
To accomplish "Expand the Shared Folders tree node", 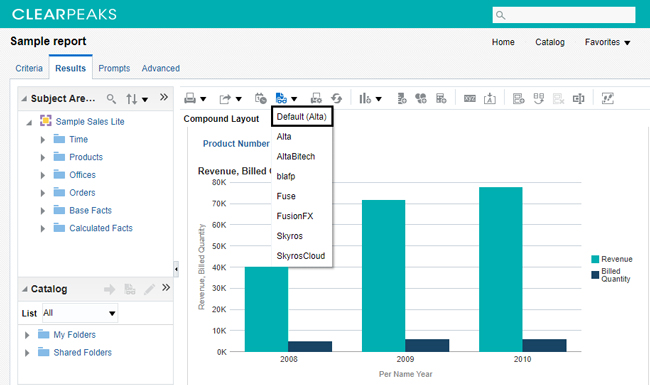I will click(x=27, y=353).
